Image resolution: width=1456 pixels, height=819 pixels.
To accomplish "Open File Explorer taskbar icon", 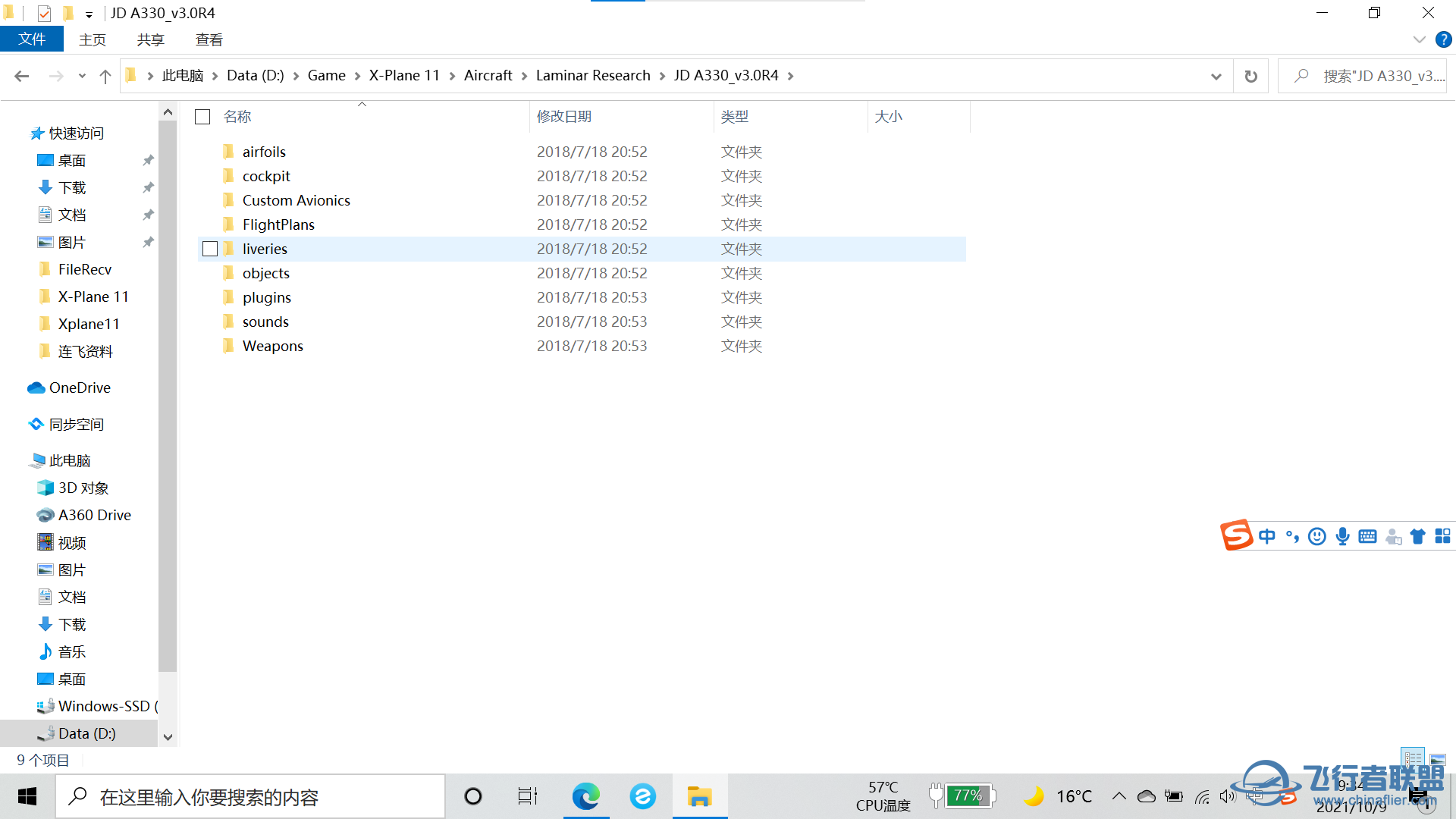I will click(x=699, y=796).
